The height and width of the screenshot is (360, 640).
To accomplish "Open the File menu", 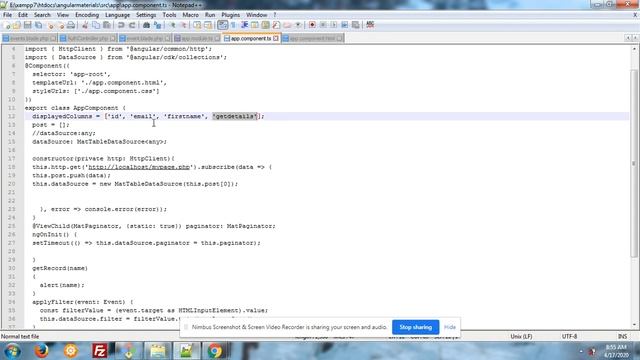I will (7, 15).
